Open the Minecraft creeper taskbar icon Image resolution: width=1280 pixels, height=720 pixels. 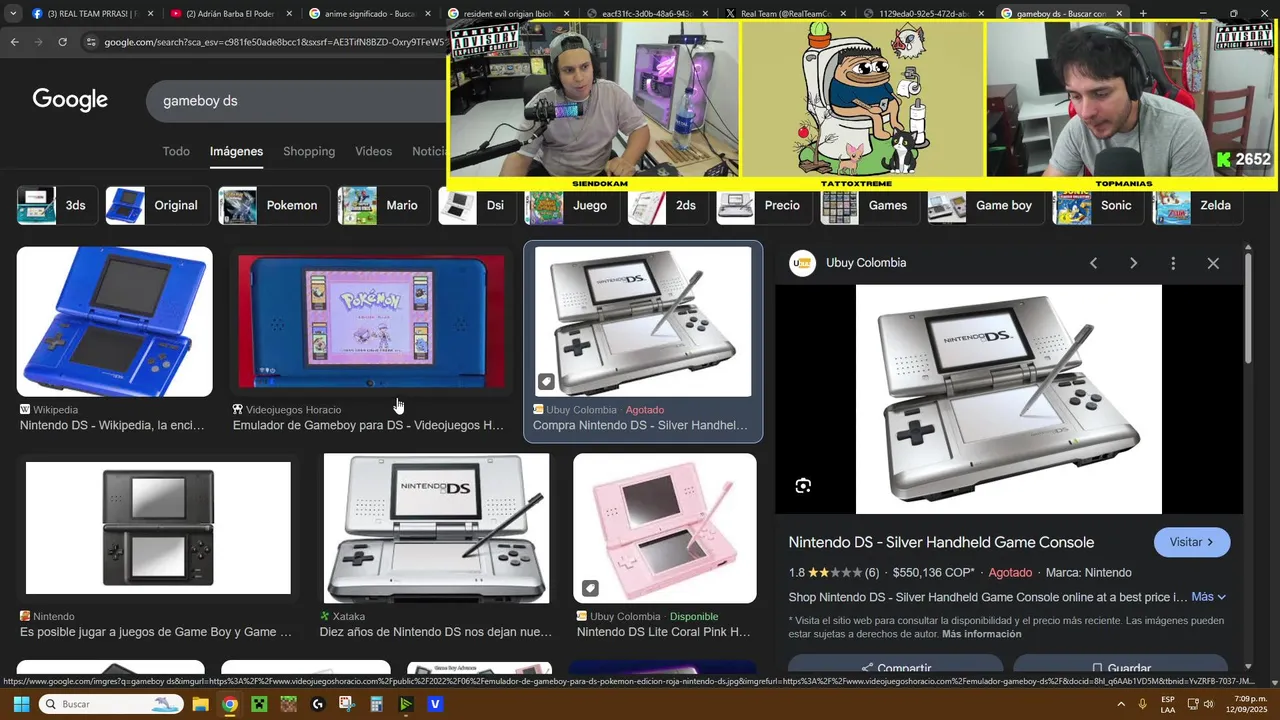click(x=259, y=704)
